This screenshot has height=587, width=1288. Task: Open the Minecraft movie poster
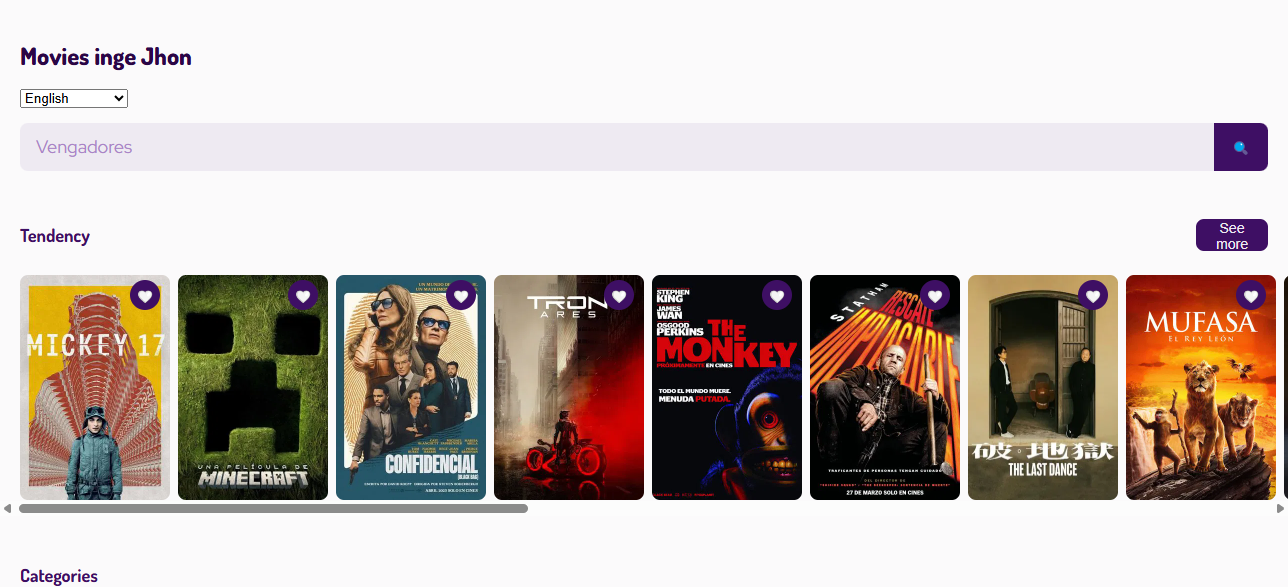point(253,388)
